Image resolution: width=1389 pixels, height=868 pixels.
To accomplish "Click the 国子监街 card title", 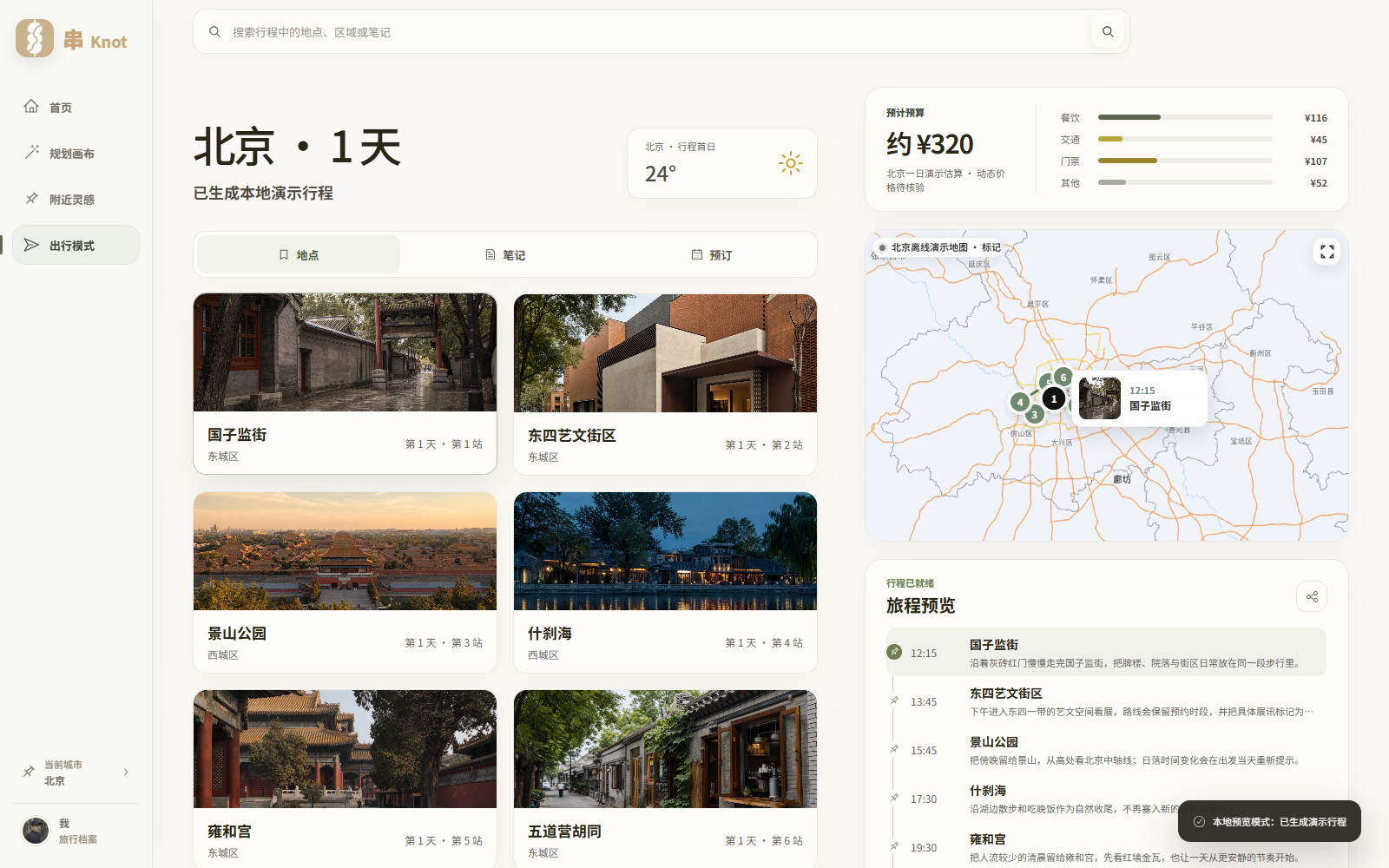I will point(237,435).
